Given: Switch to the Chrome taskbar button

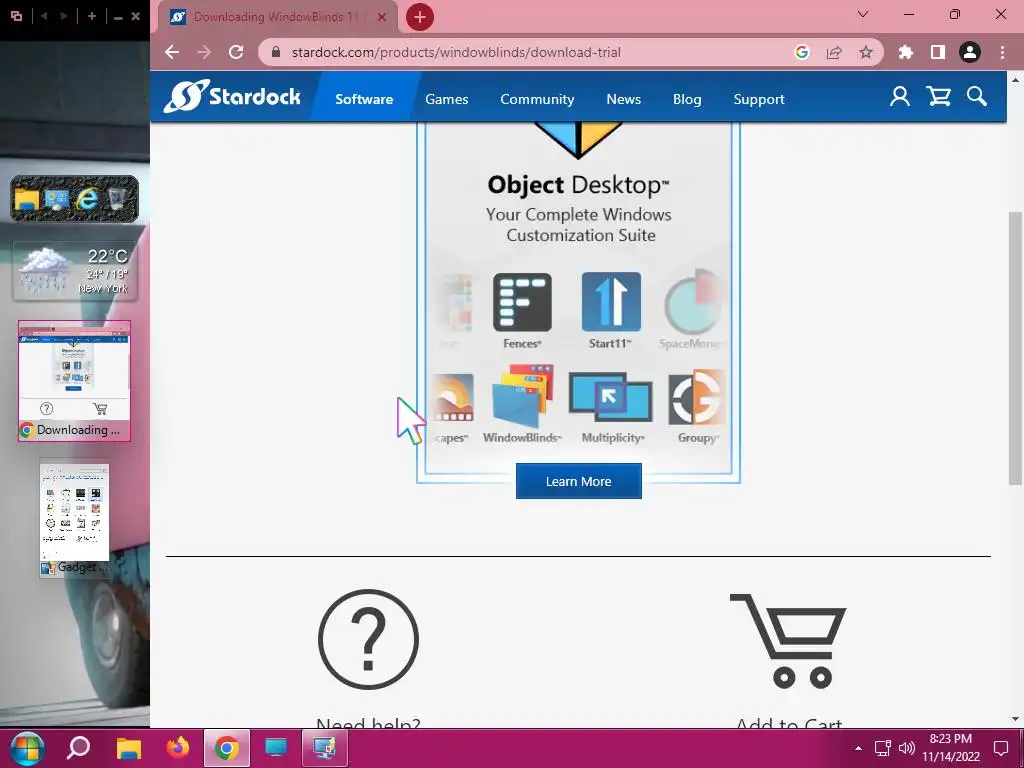Looking at the screenshot, I should point(227,748).
